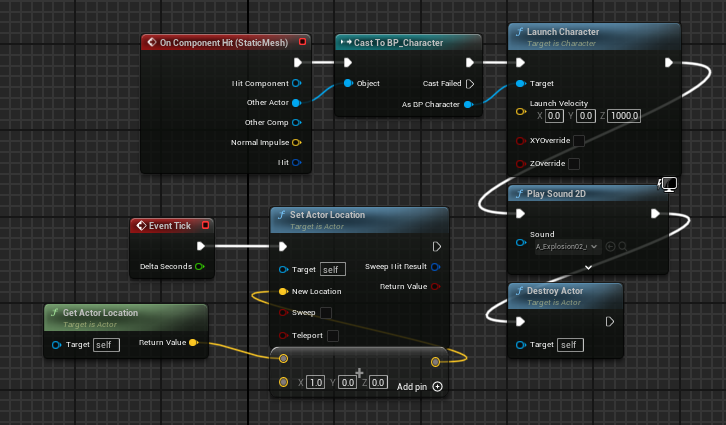
Task: Click add node Y value 0.0 field
Action: [347, 382]
